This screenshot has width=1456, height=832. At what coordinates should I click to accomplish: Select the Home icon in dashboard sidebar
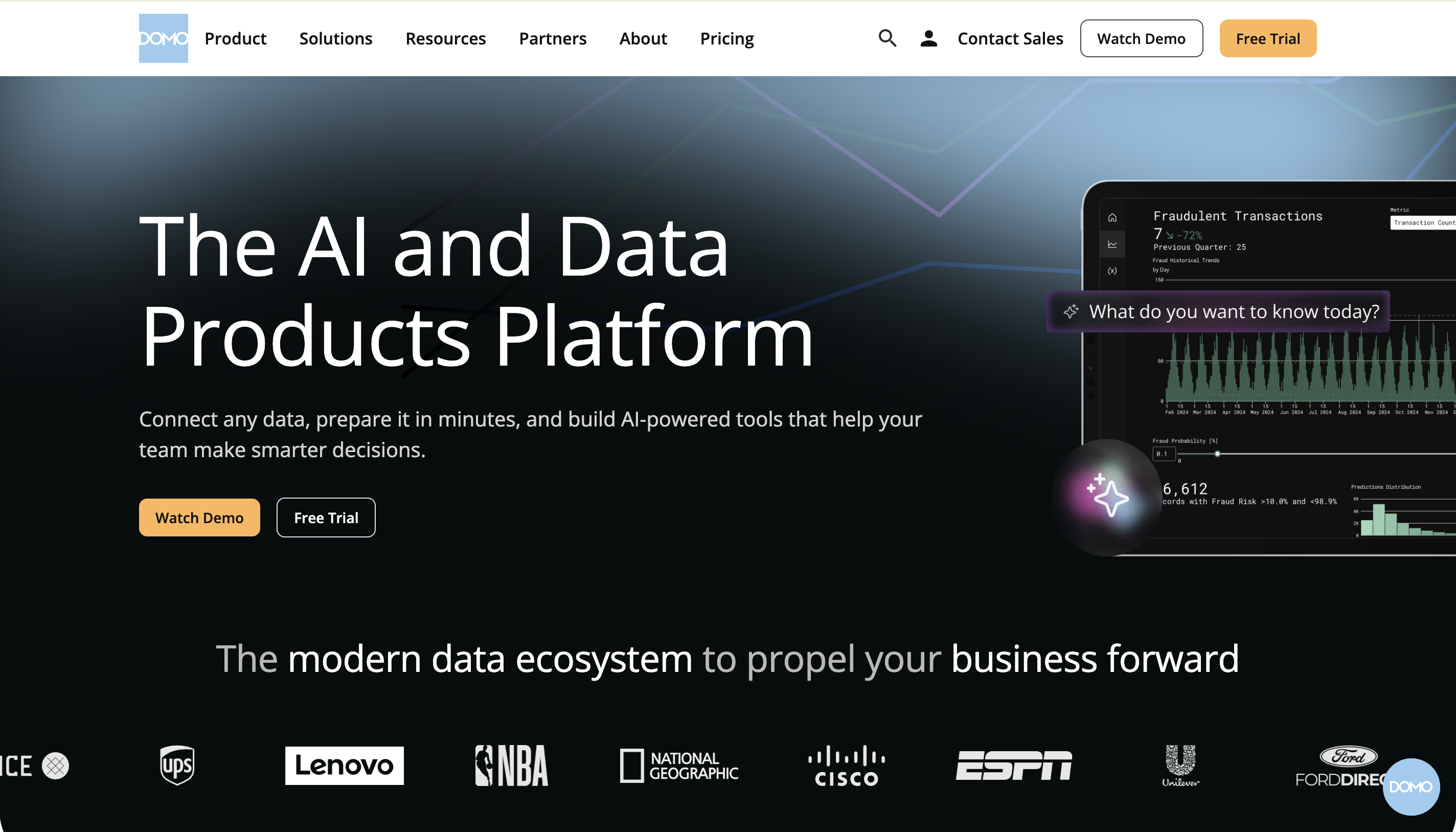pos(1111,217)
